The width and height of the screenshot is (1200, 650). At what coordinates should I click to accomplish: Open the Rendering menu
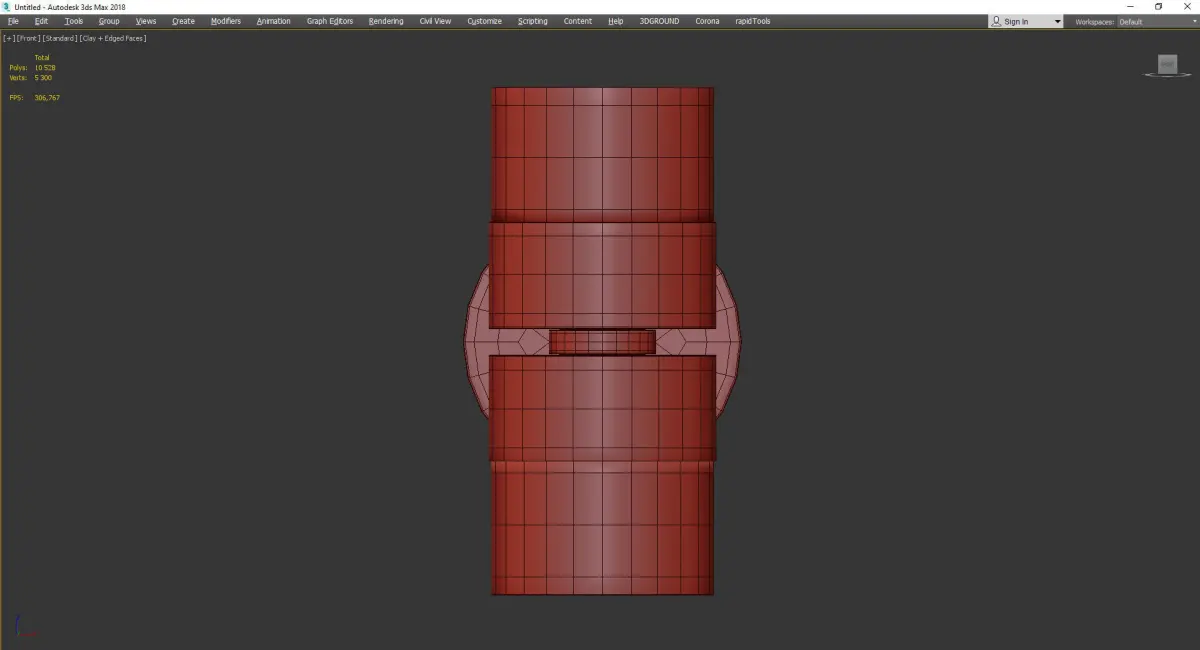coord(386,21)
